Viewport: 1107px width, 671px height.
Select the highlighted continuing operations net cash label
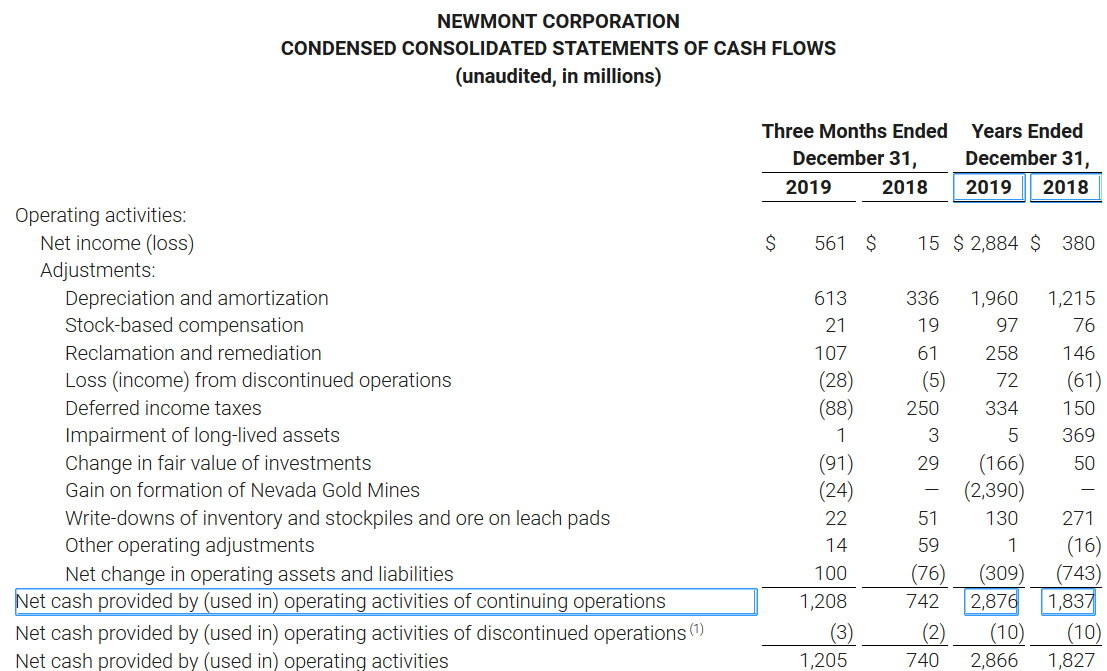(385, 602)
